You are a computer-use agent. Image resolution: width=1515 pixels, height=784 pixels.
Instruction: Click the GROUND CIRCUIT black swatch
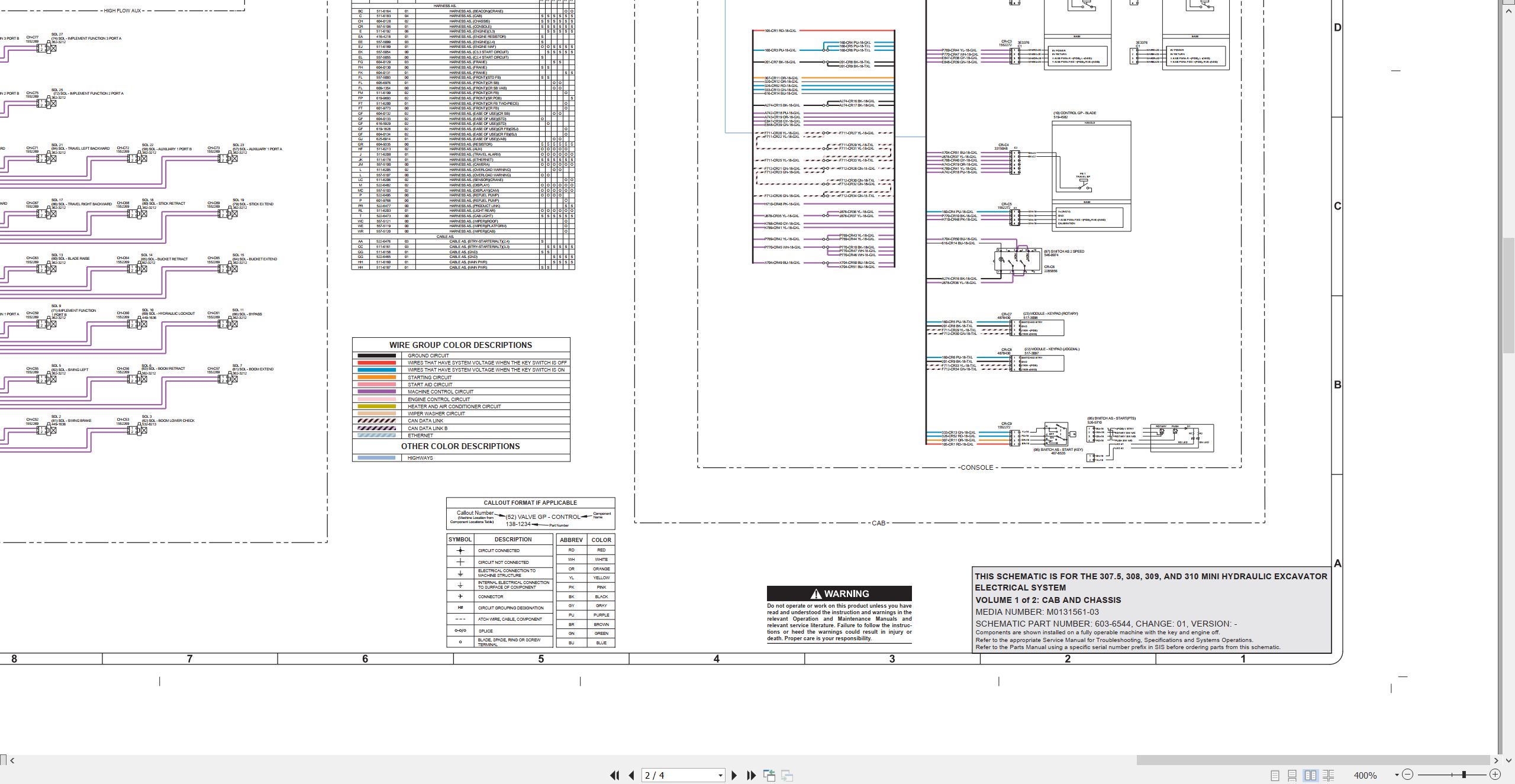pos(376,356)
